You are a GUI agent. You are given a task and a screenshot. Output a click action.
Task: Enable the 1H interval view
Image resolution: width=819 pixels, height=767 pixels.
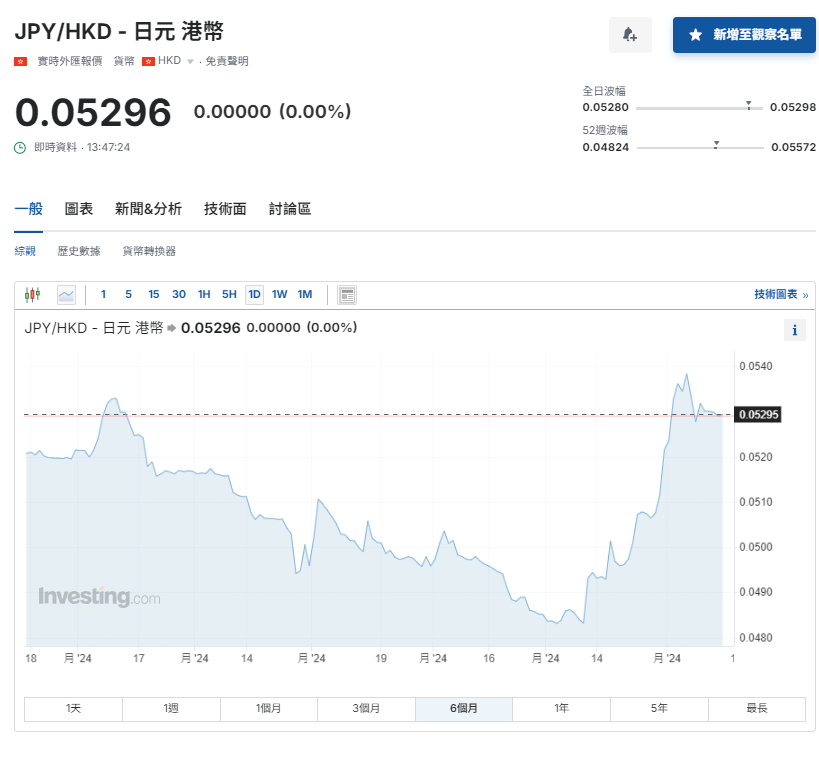pyautogui.click(x=203, y=294)
